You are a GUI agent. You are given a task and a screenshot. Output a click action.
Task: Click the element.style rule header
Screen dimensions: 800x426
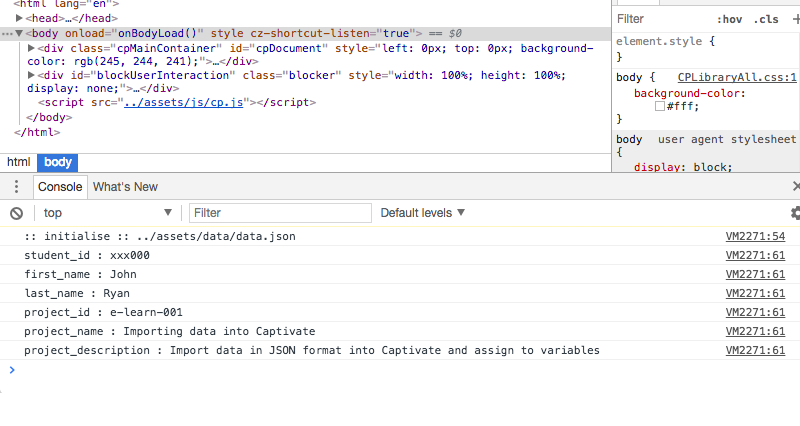coord(665,41)
